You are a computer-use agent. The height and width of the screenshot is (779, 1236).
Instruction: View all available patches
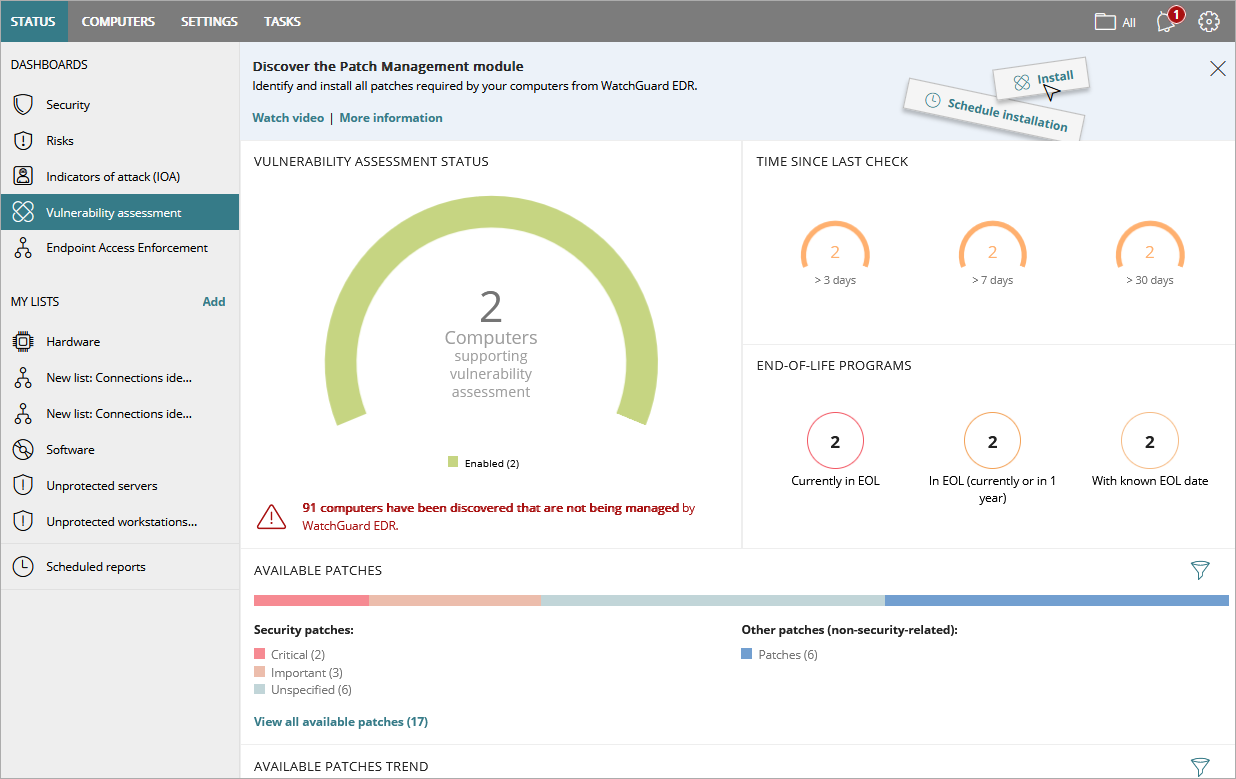coord(341,721)
